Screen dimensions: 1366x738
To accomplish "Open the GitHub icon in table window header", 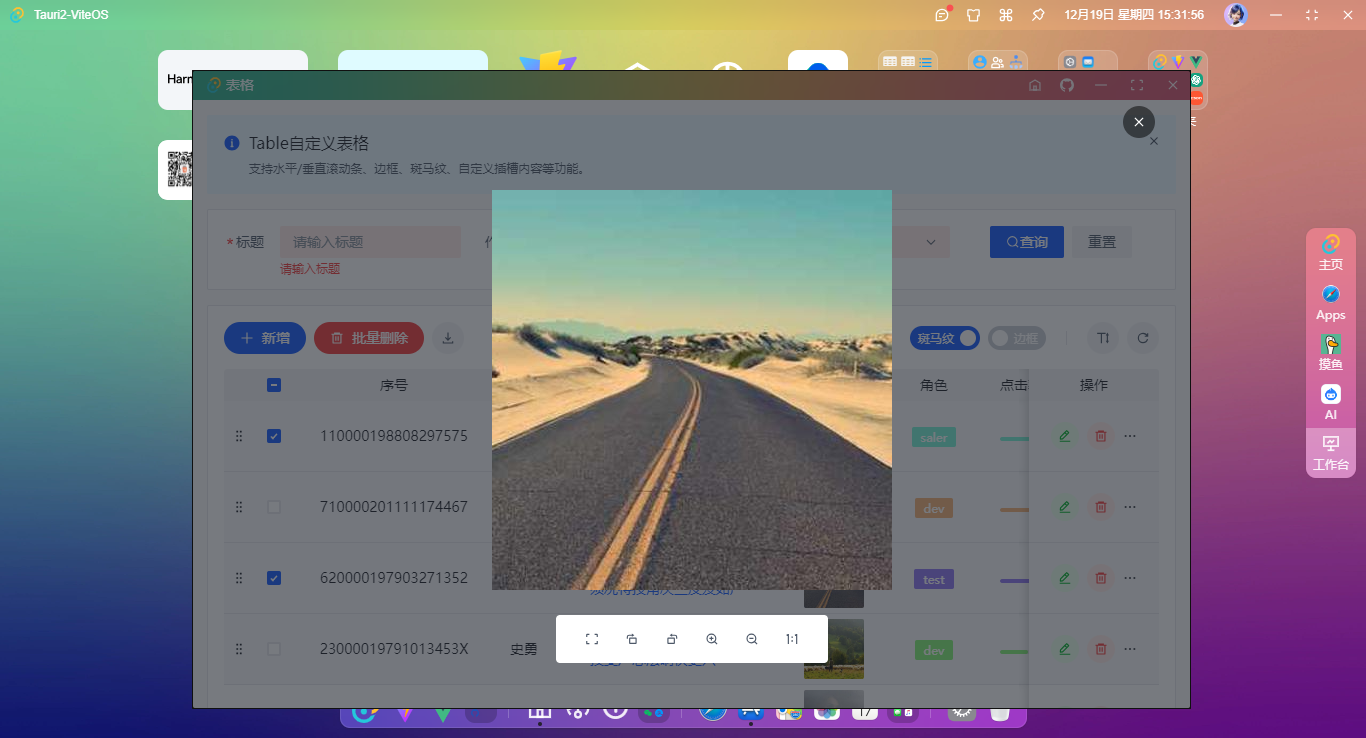I will click(1067, 85).
